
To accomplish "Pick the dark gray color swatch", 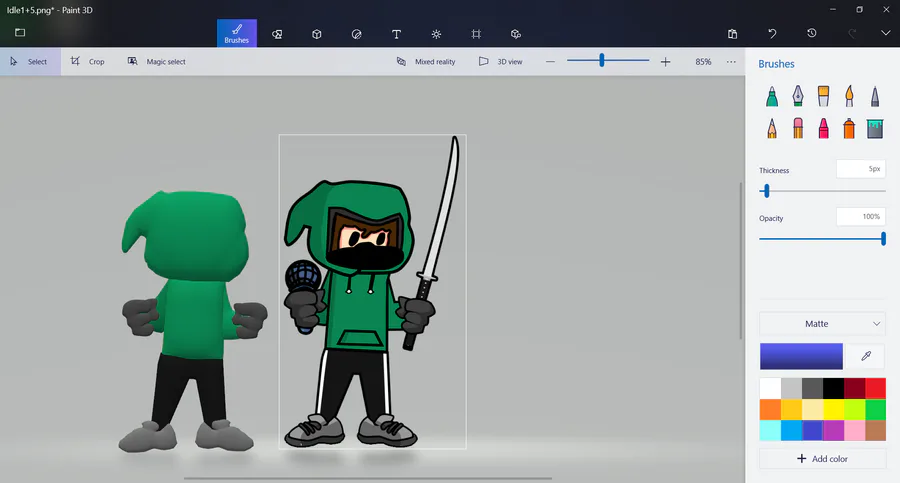I will (x=812, y=388).
